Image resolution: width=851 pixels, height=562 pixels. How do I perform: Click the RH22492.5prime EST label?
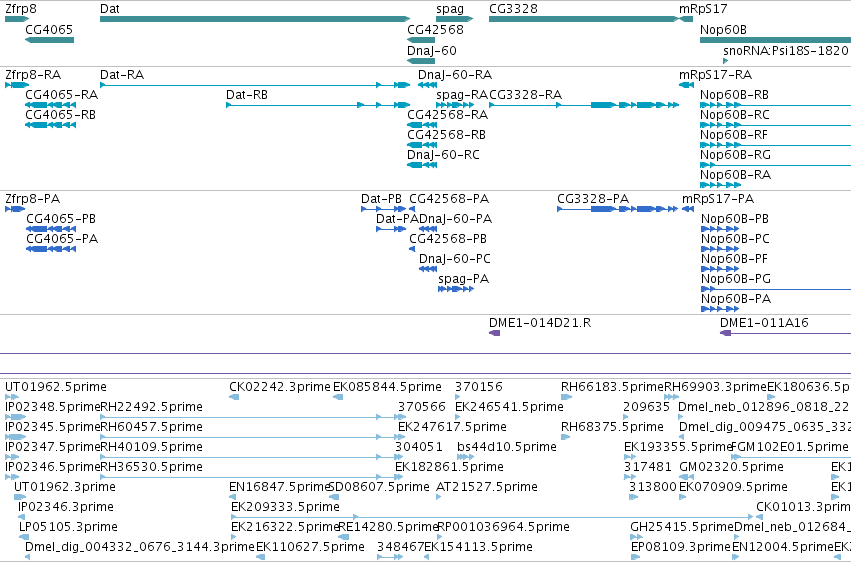point(151,407)
